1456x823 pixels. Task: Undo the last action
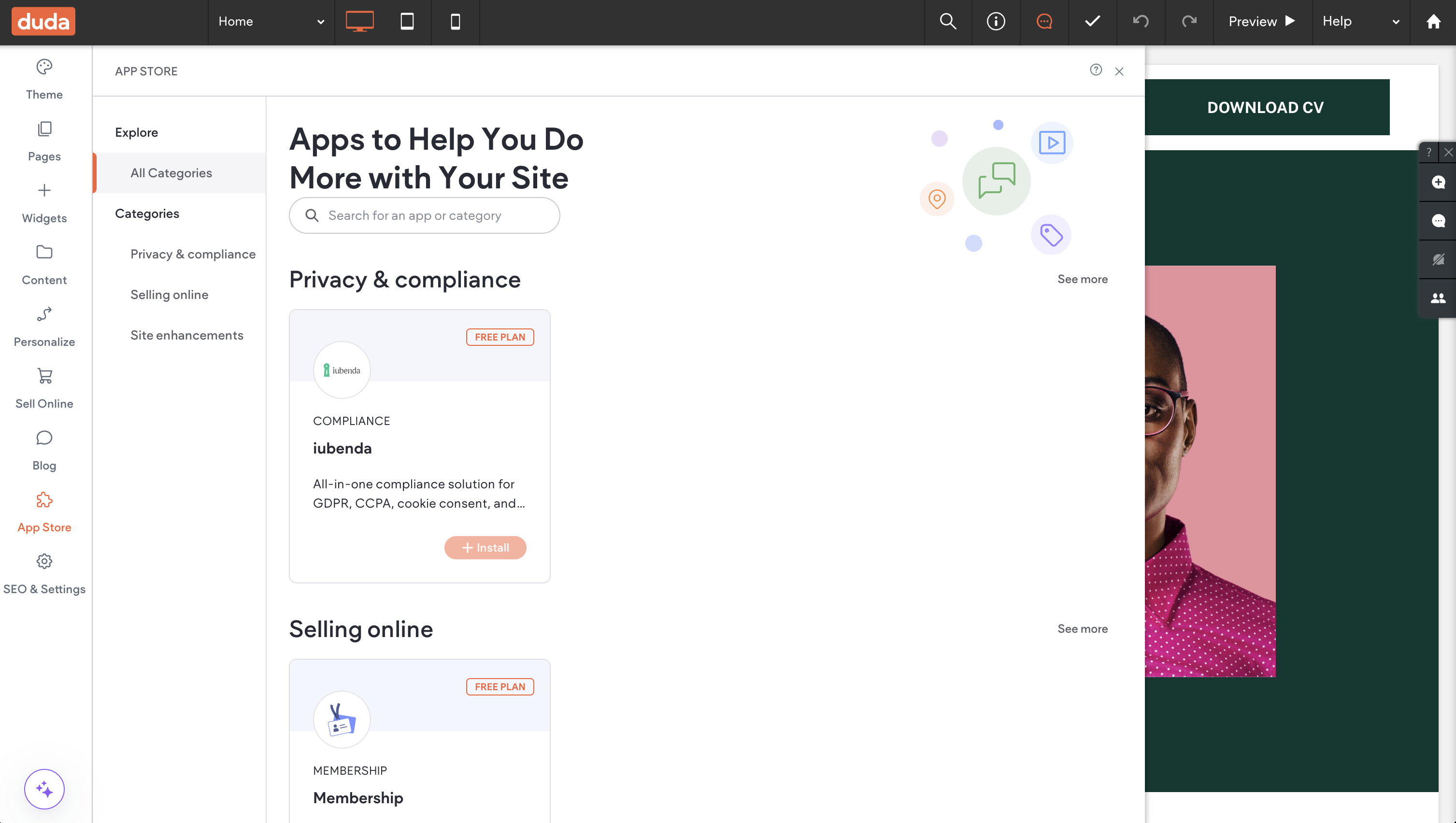coord(1141,21)
